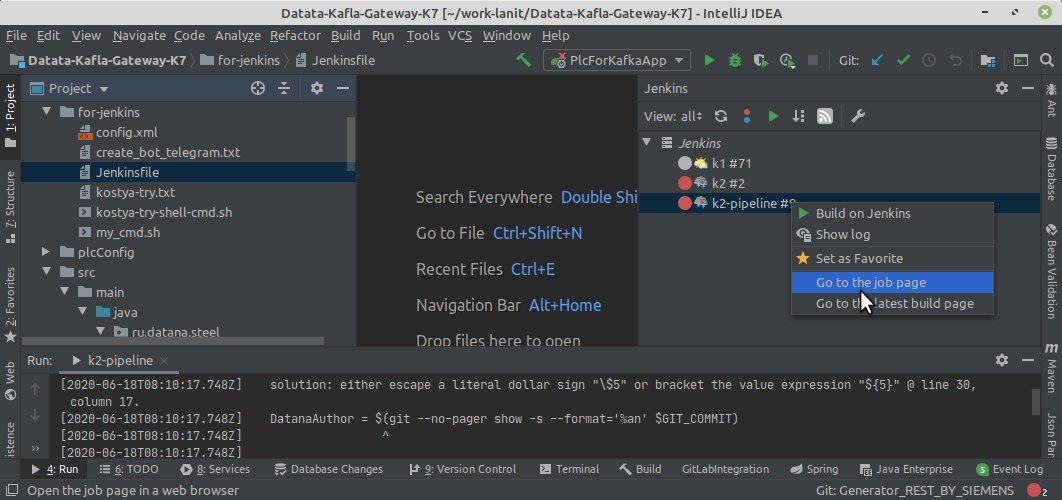Open the Terminal tool window
The height and width of the screenshot is (500, 1062).
(x=569, y=469)
